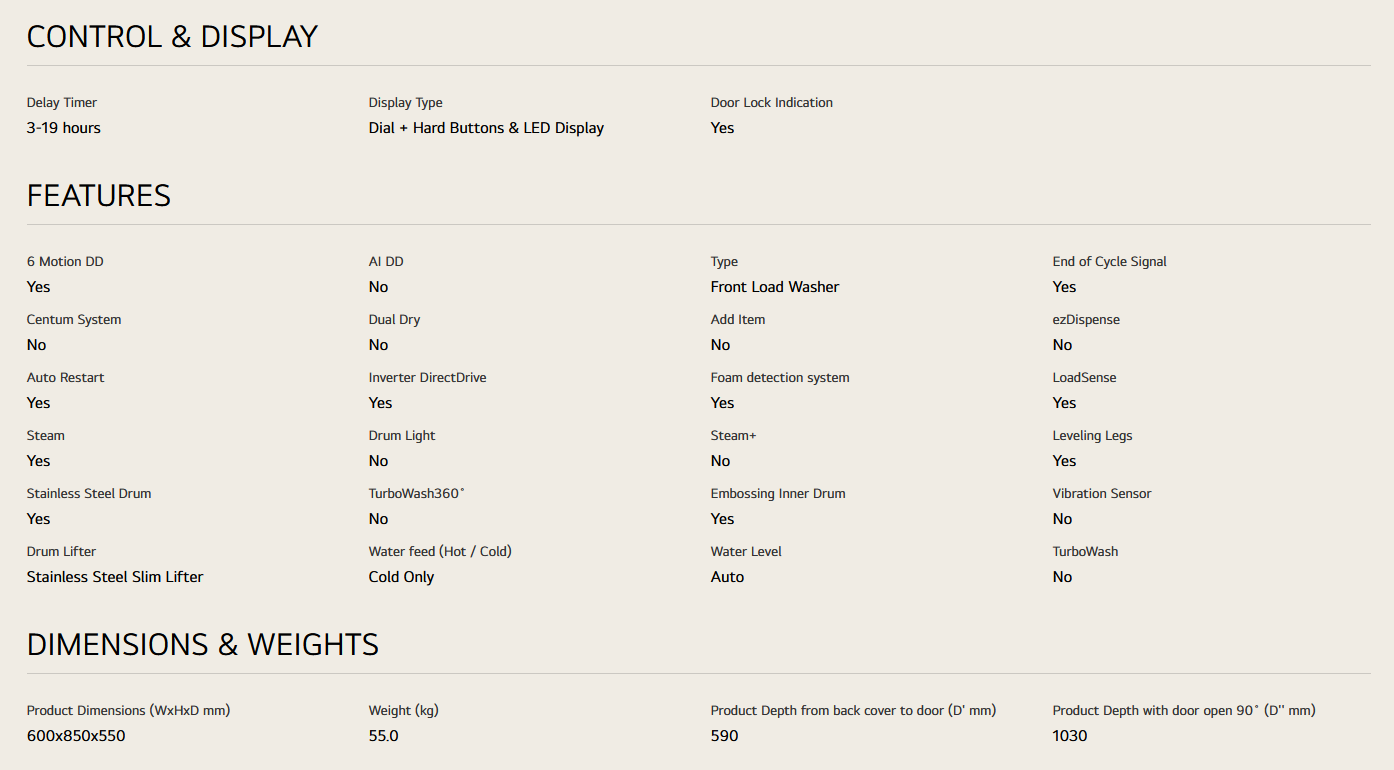Click the 'Auto' water level value

[x=727, y=577]
